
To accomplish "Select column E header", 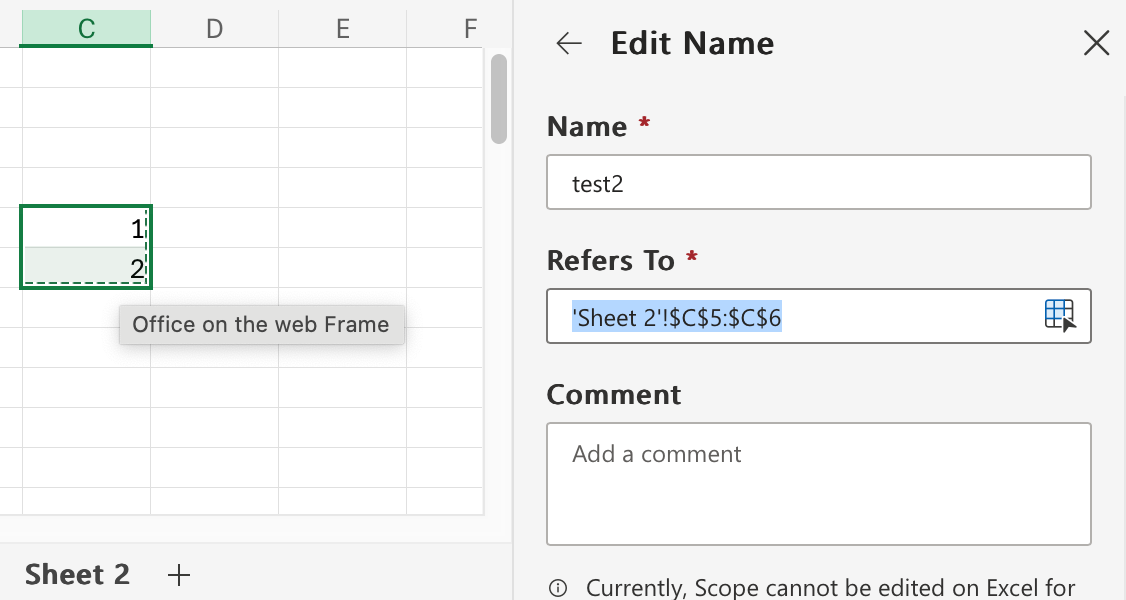I will (x=342, y=29).
